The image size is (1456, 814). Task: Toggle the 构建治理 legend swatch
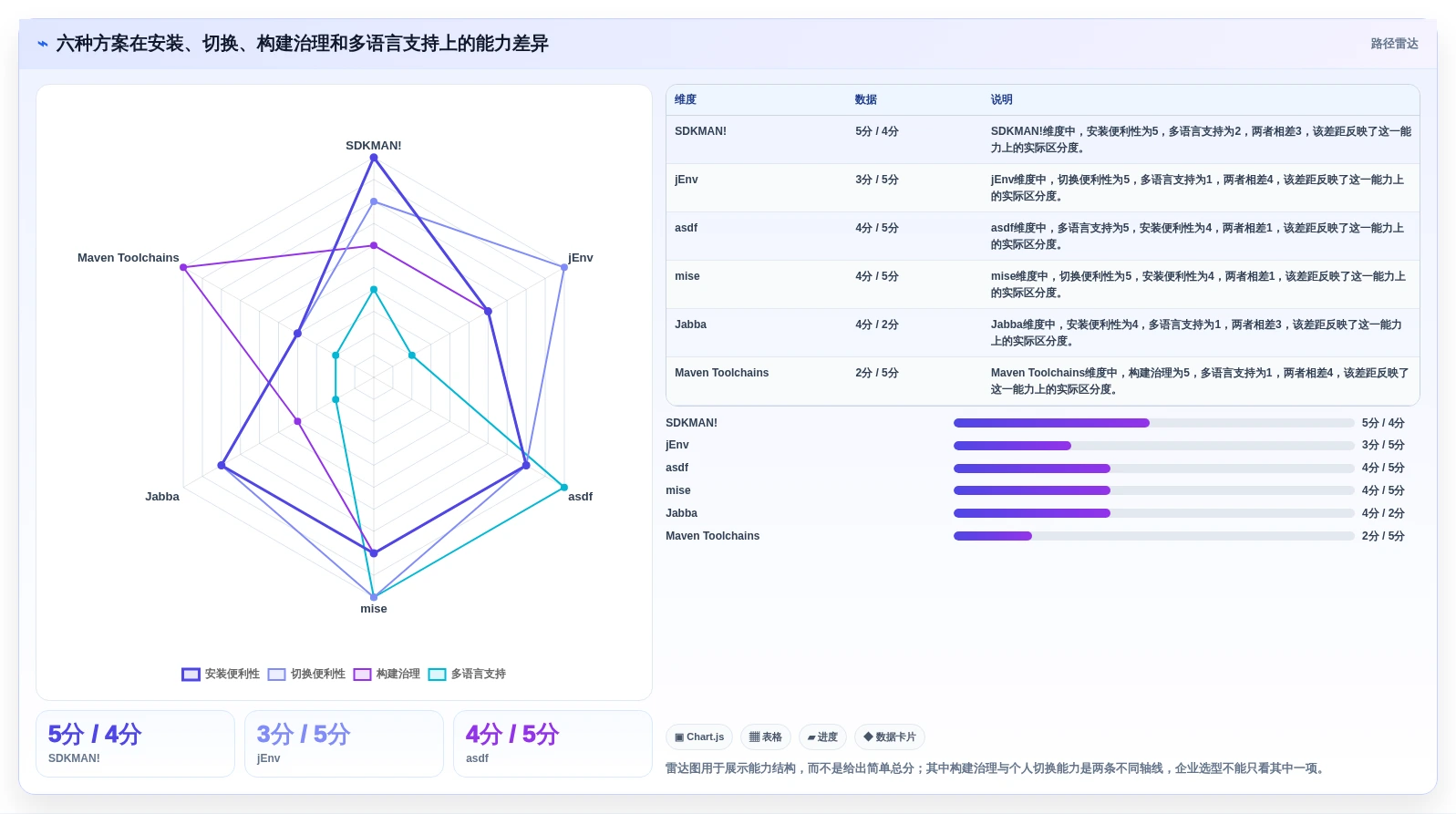(x=362, y=675)
